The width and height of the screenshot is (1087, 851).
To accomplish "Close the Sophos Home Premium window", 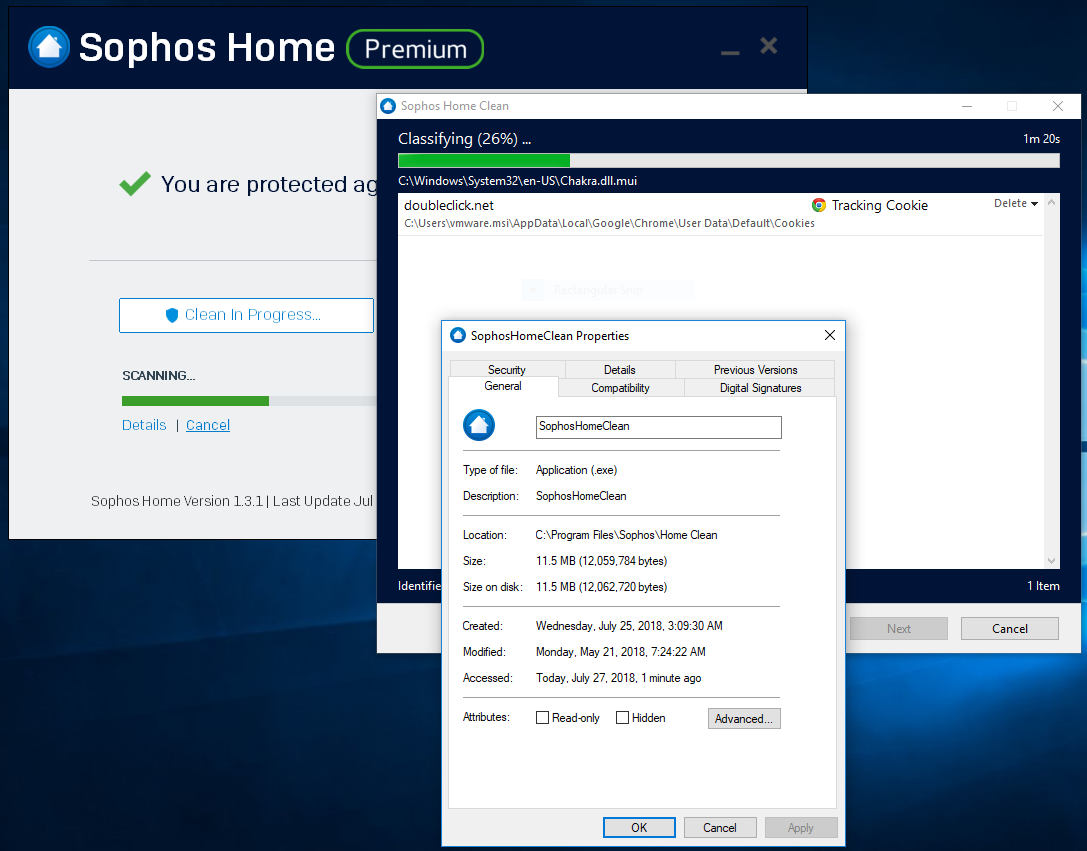I will (x=769, y=46).
